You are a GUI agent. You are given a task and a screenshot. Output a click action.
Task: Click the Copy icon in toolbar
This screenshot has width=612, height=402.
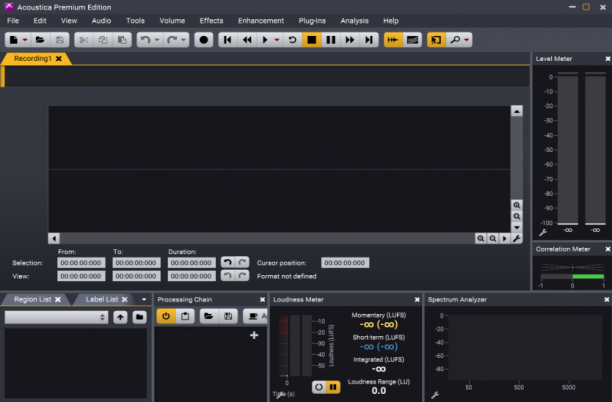[x=103, y=40]
